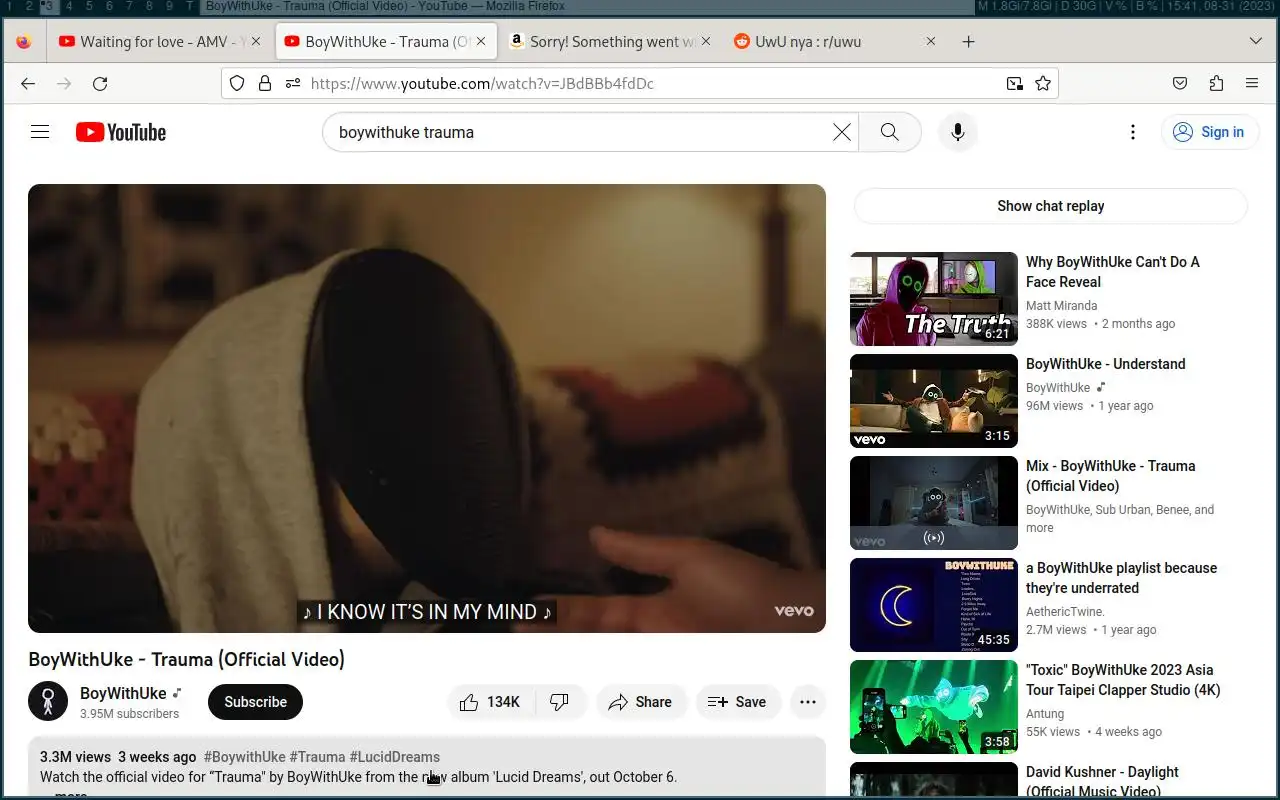
Task: Bookmark this page with star icon
Action: click(1043, 84)
